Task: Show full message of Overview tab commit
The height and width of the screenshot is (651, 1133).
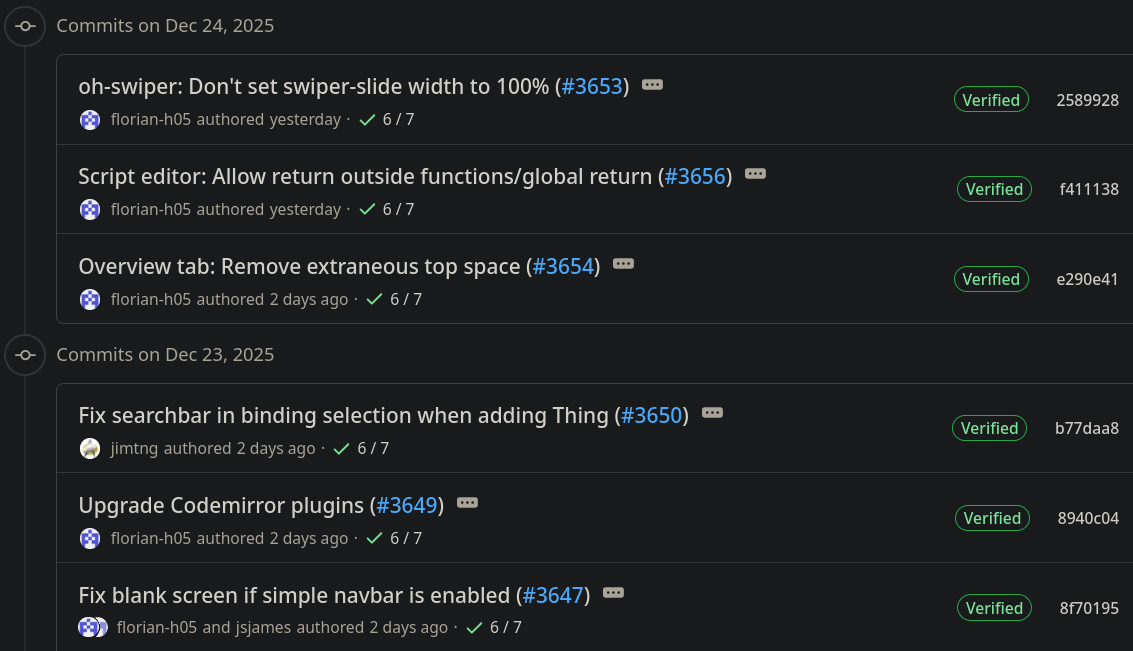Action: 623,264
